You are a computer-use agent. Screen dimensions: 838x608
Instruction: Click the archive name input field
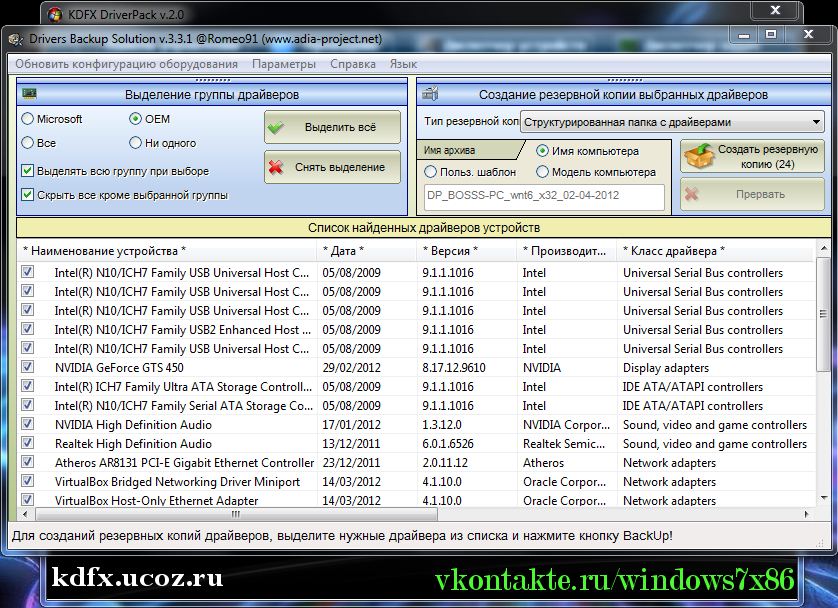pos(544,196)
